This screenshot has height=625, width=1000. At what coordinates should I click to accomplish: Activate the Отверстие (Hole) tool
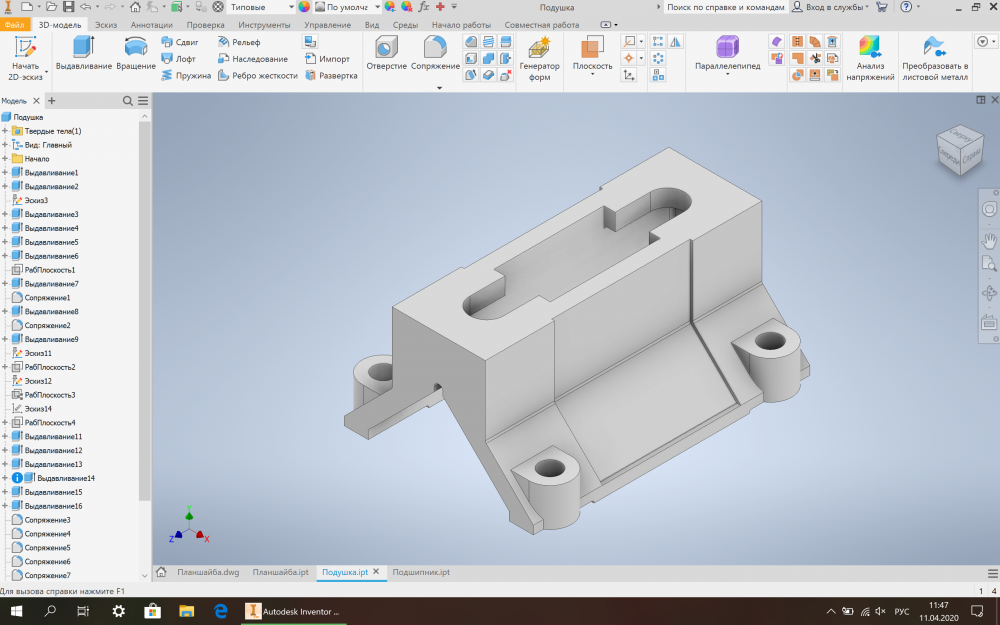pos(386,52)
